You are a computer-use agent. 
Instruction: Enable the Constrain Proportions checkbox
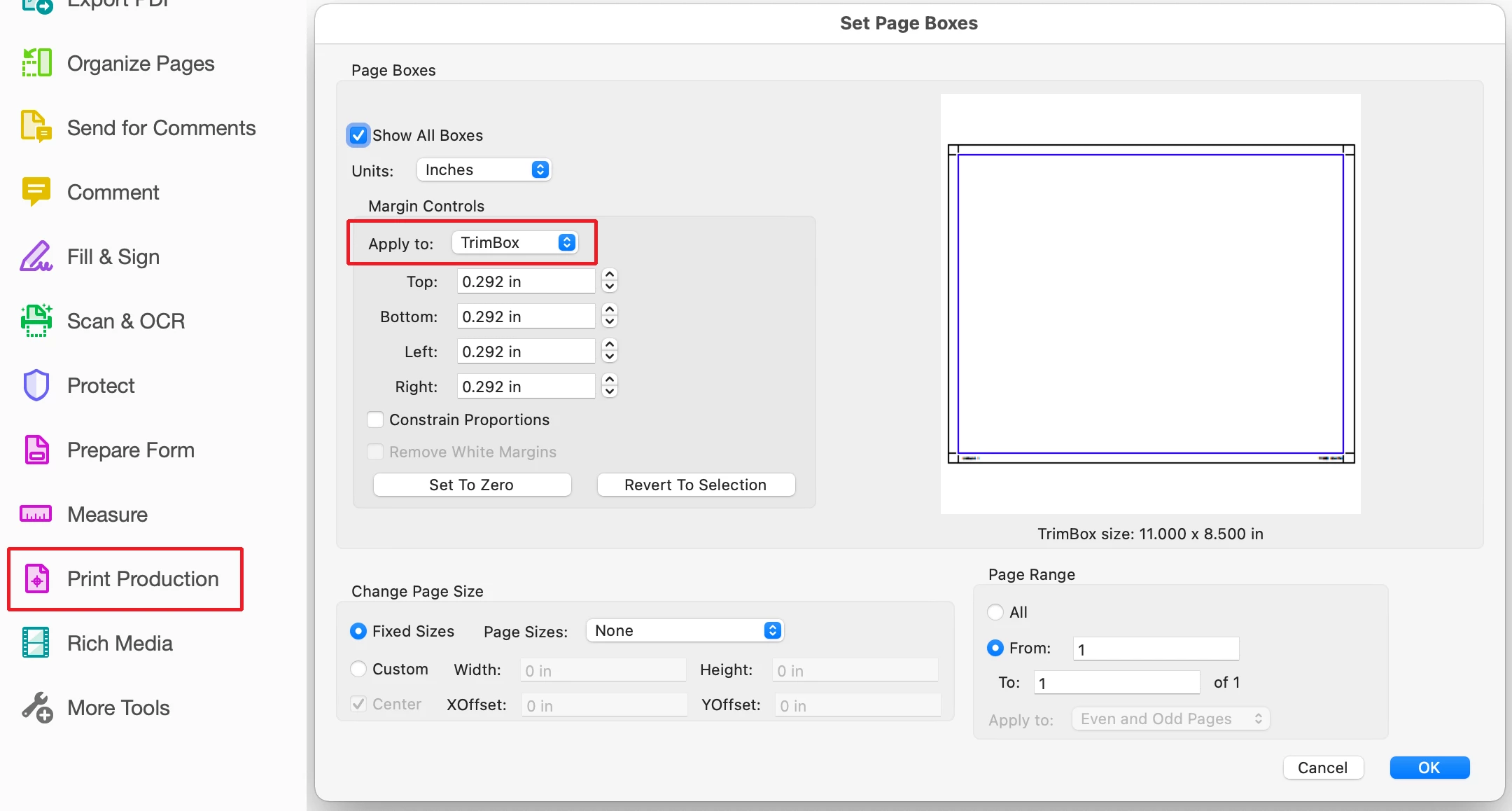(x=376, y=420)
